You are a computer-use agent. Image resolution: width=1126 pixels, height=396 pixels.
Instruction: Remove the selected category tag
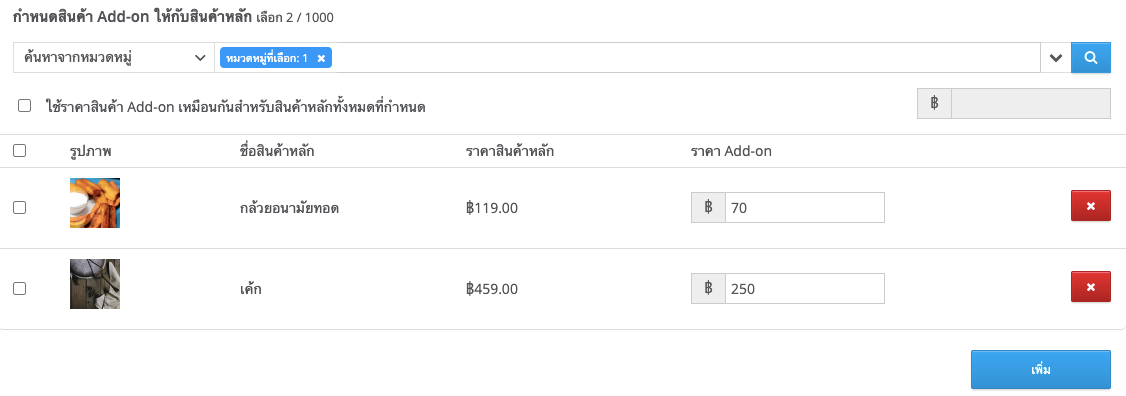321,58
